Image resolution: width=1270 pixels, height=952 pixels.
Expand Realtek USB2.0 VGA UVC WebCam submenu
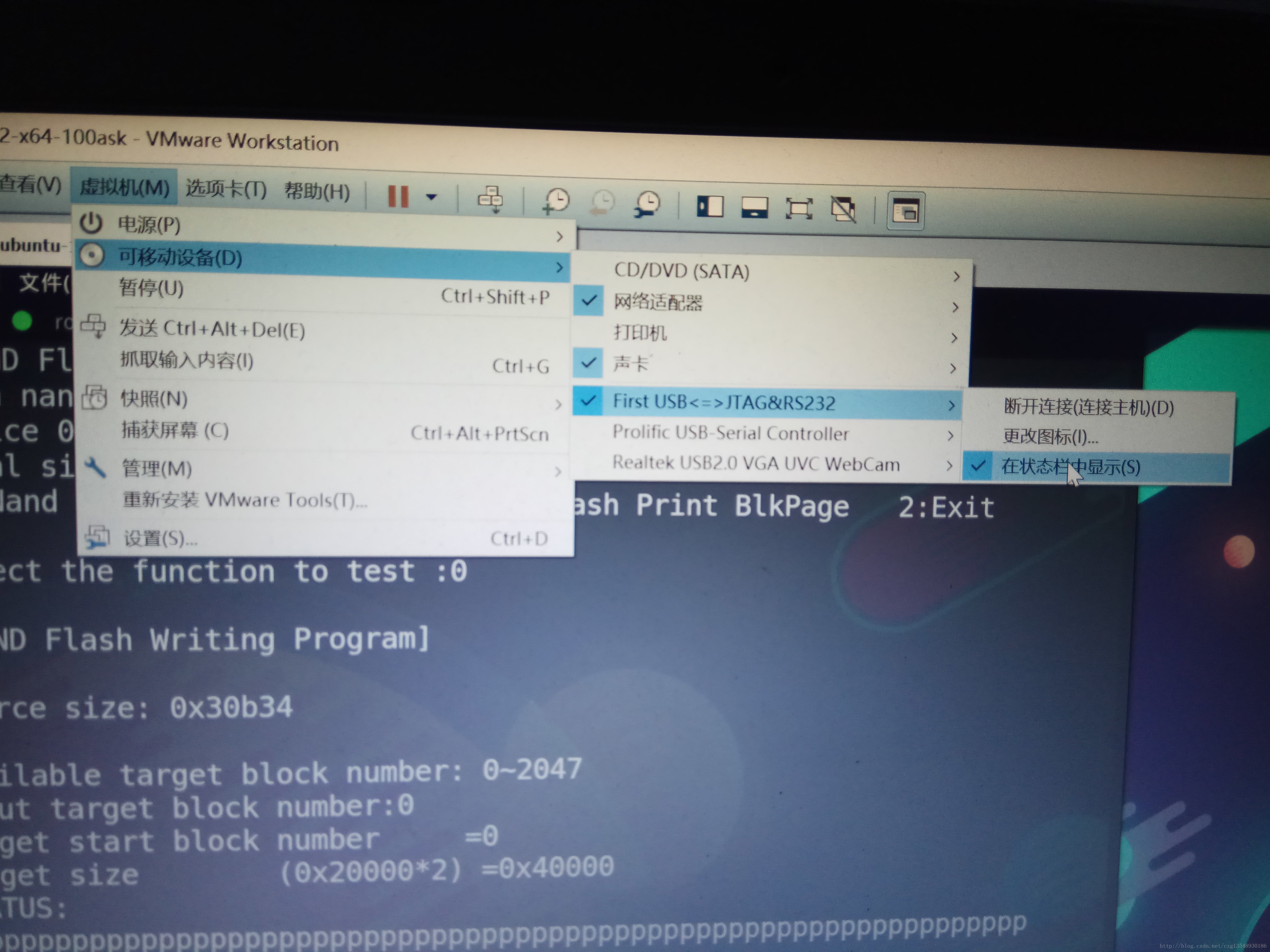point(756,464)
